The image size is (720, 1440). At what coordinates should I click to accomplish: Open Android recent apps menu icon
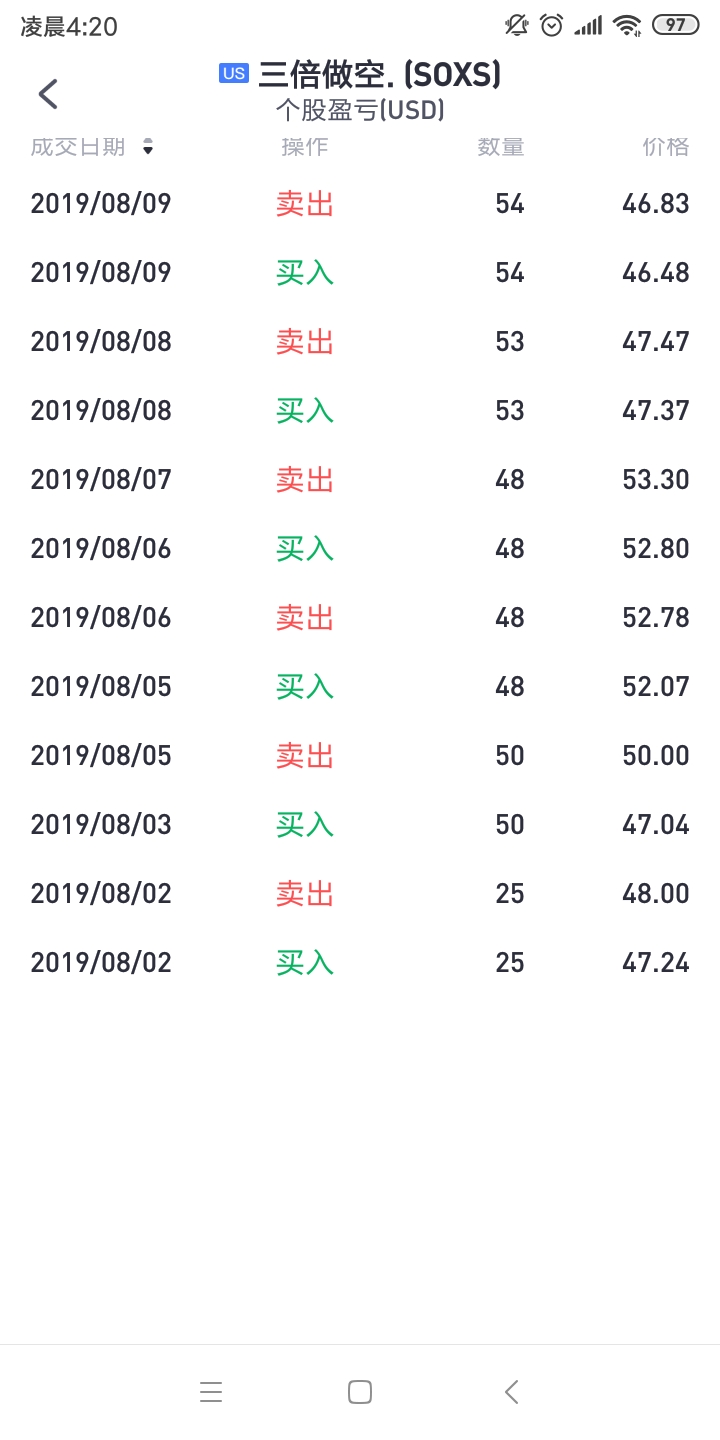coord(211,1392)
